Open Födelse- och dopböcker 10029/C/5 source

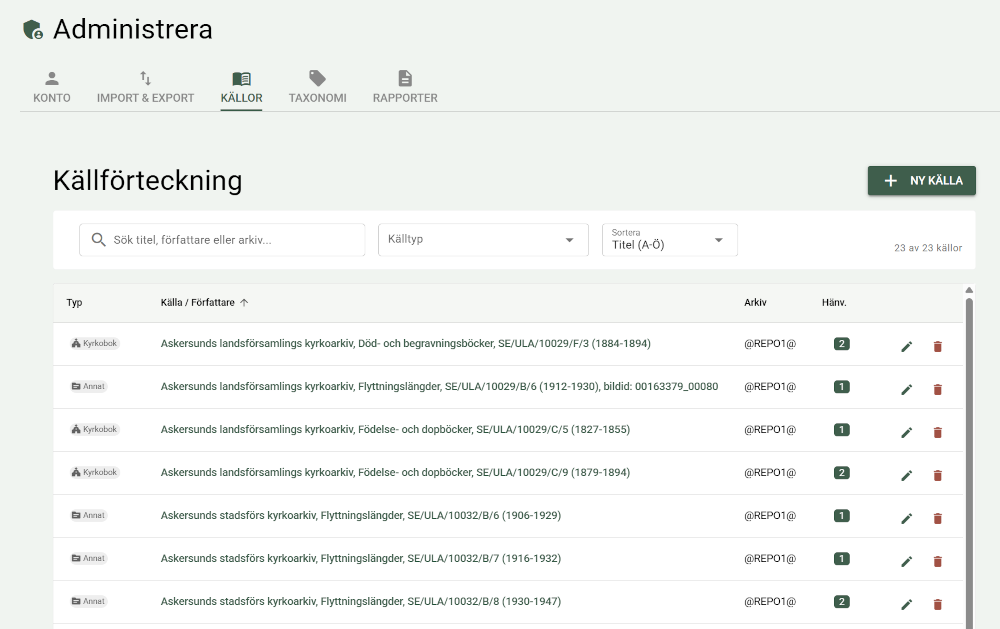click(395, 429)
